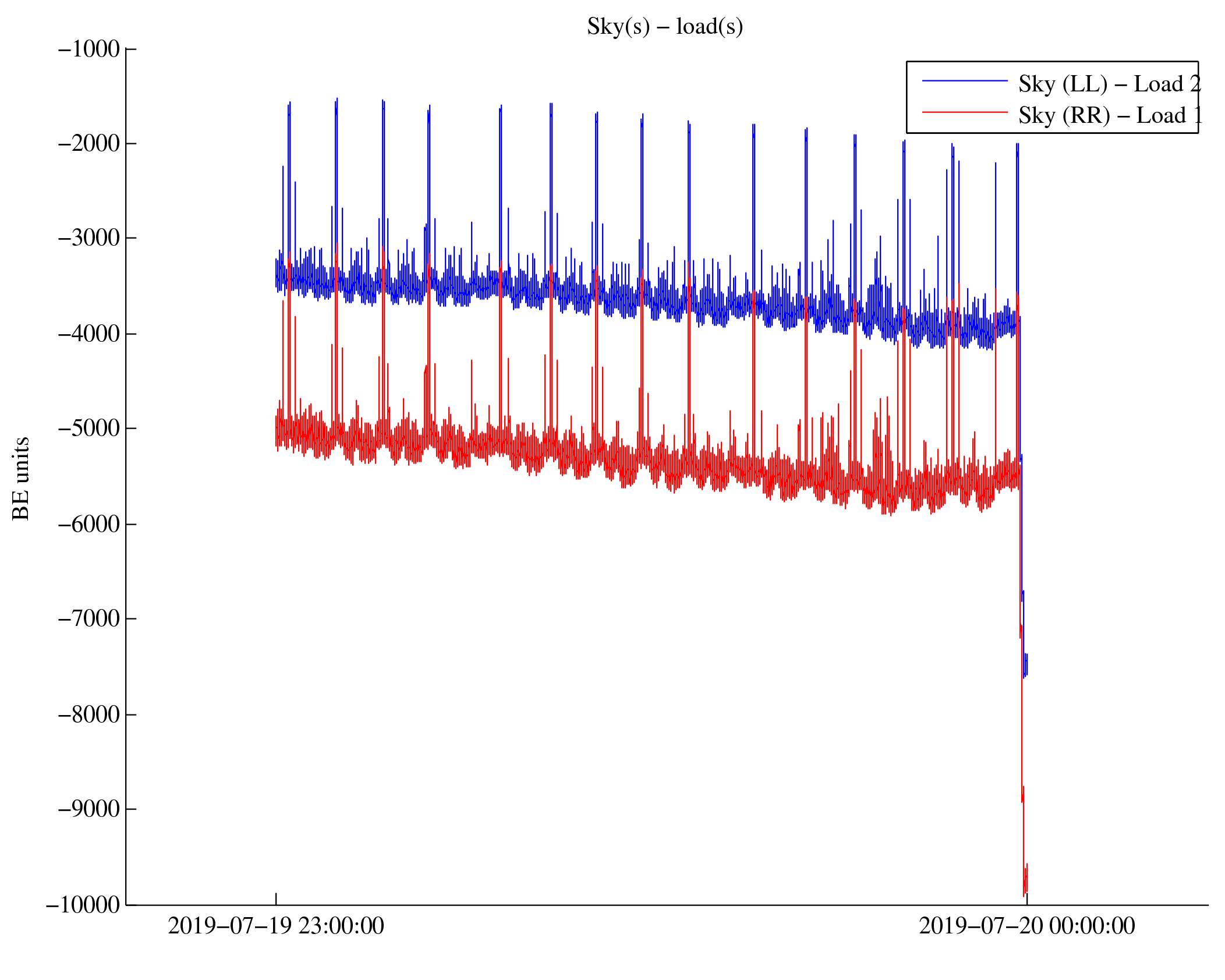Click the blue line sample in legend

tap(965, 81)
